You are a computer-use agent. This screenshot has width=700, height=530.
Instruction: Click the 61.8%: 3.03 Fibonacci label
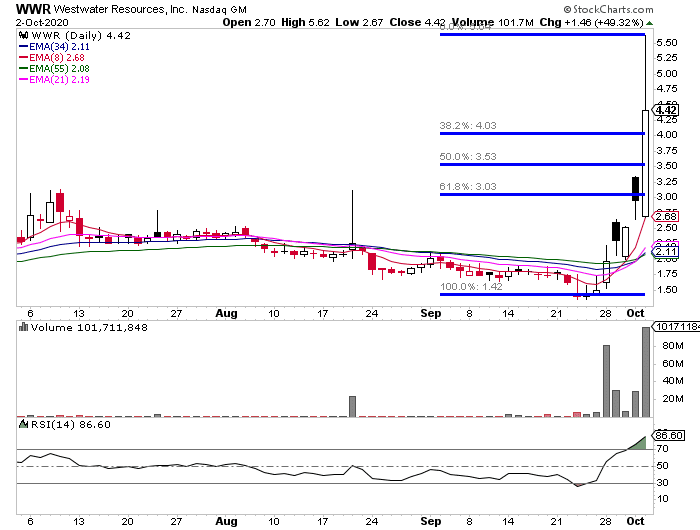point(468,187)
